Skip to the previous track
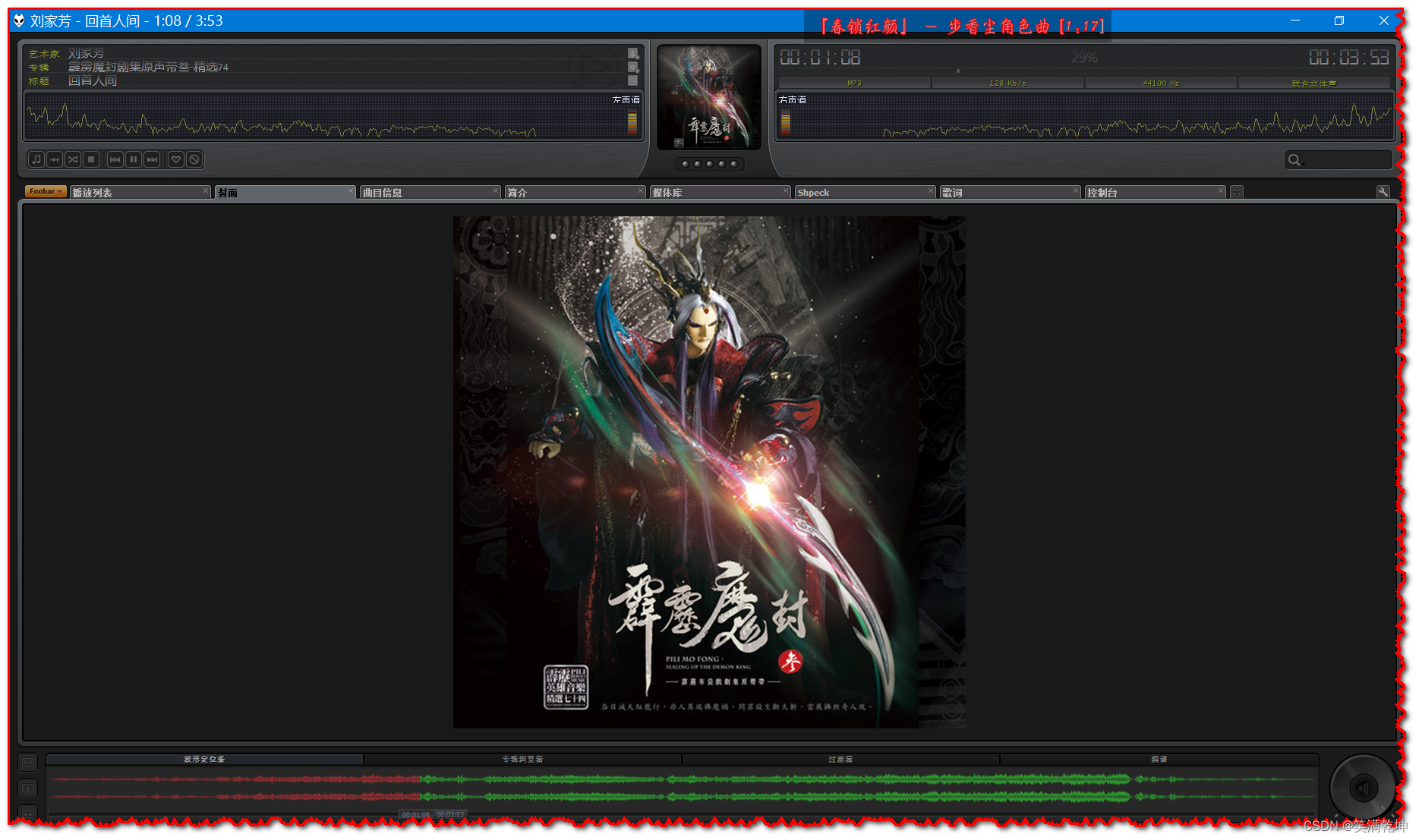 (x=115, y=159)
